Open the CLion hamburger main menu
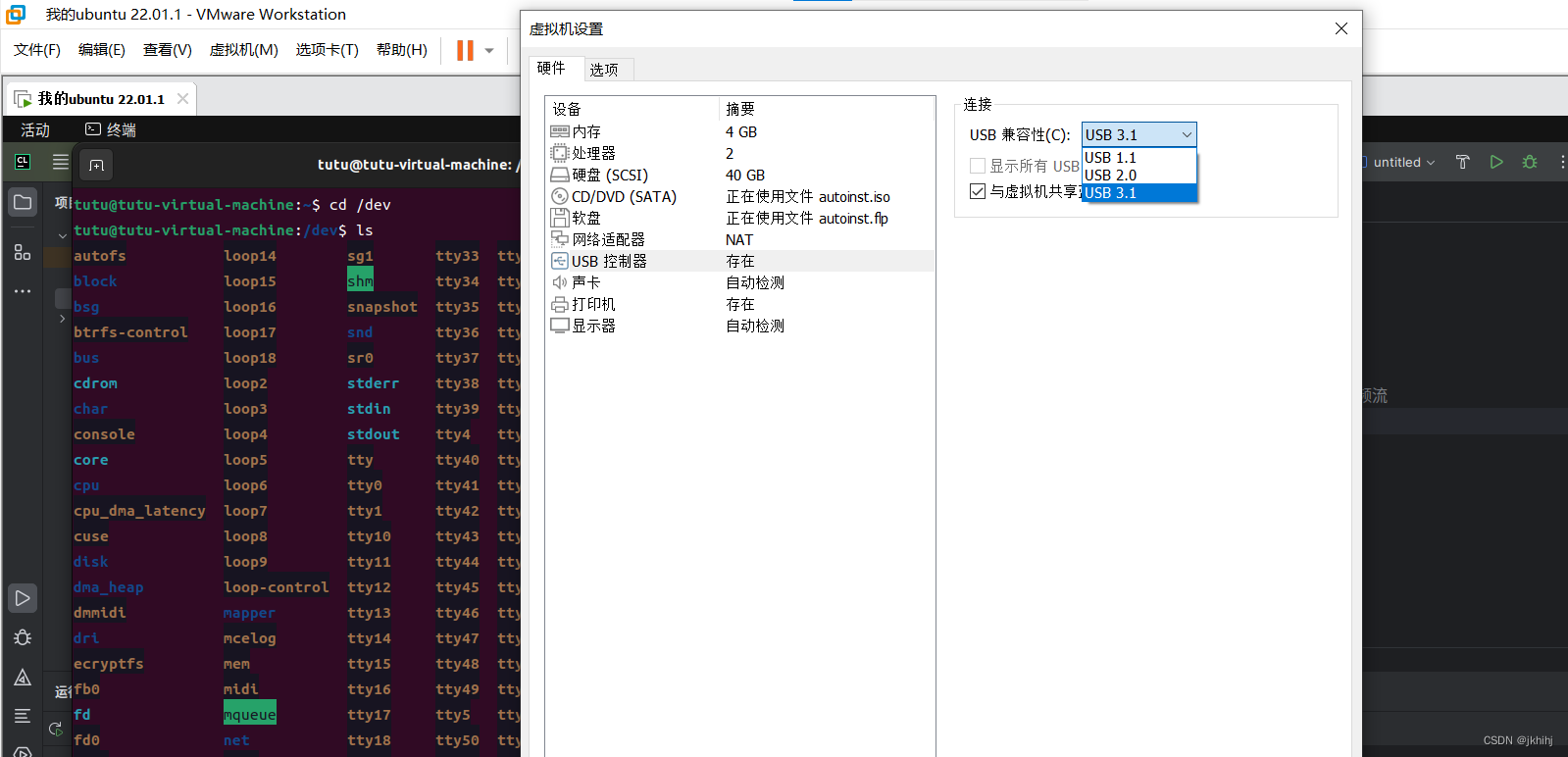1568x757 pixels. (61, 162)
